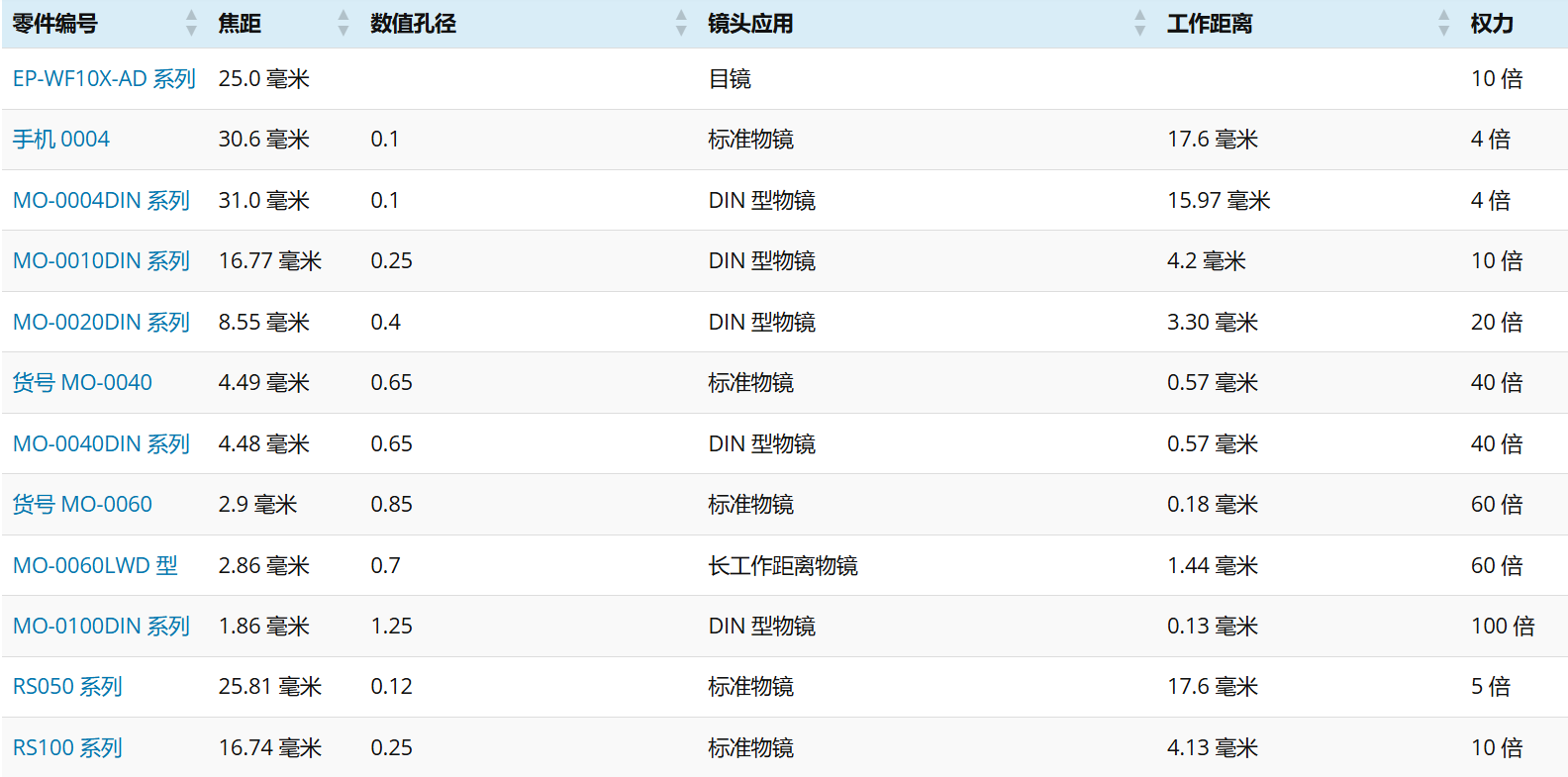Sort by 零件编号 column arrows
Image resolution: width=1568 pixels, height=777 pixels.
(191, 23)
